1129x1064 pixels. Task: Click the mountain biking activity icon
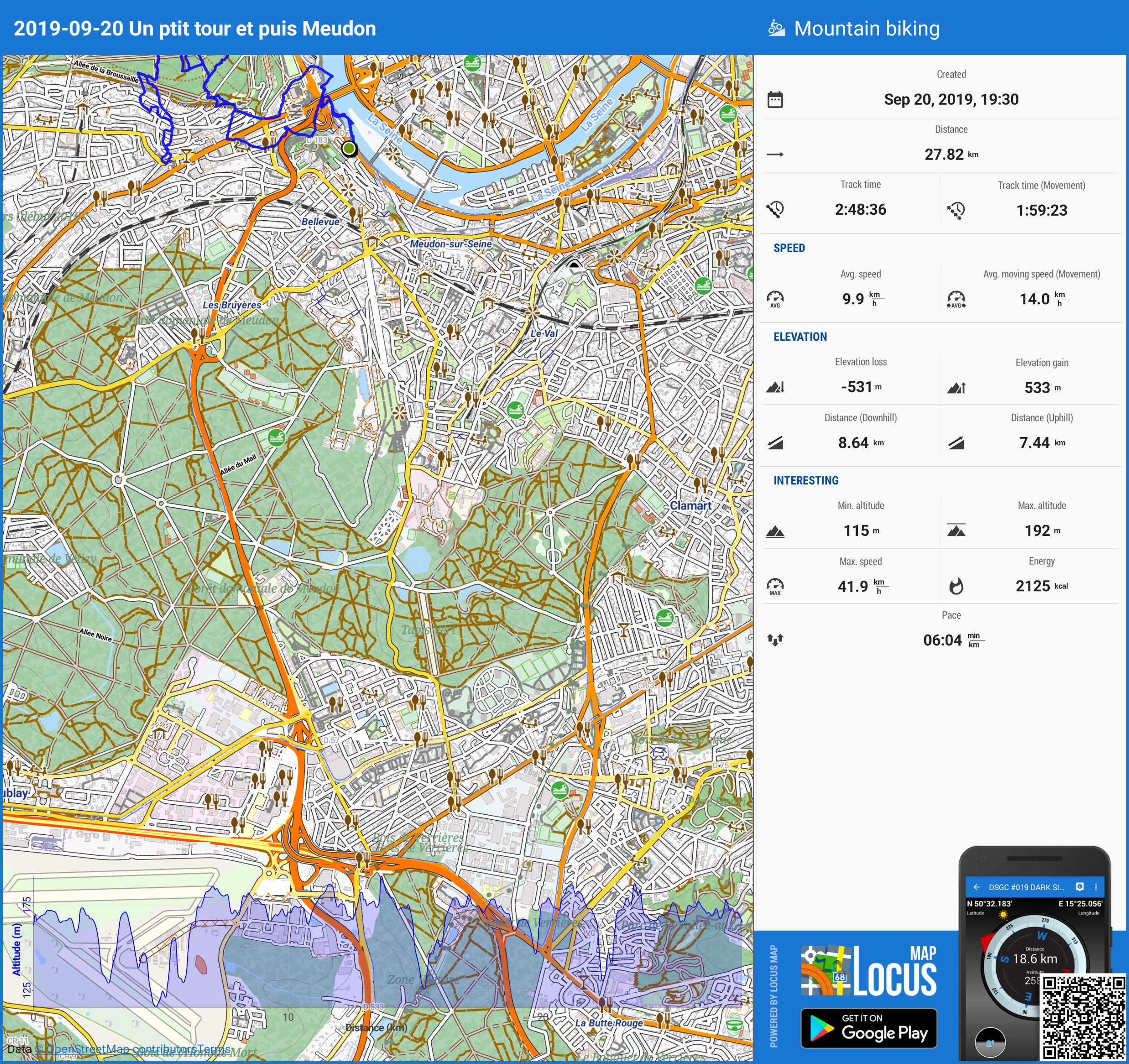[x=776, y=28]
